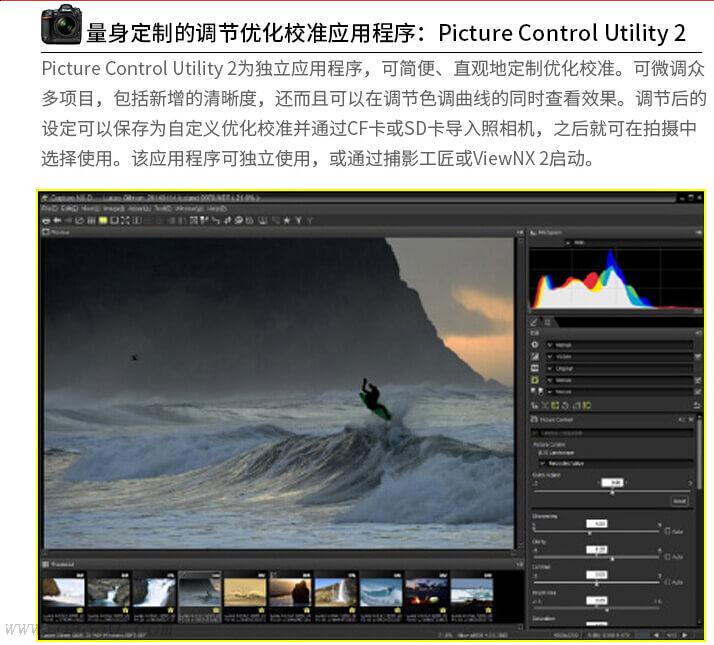Click the star rating toolbar icon
Image resolution: width=714 pixels, height=645 pixels.
(x=286, y=220)
